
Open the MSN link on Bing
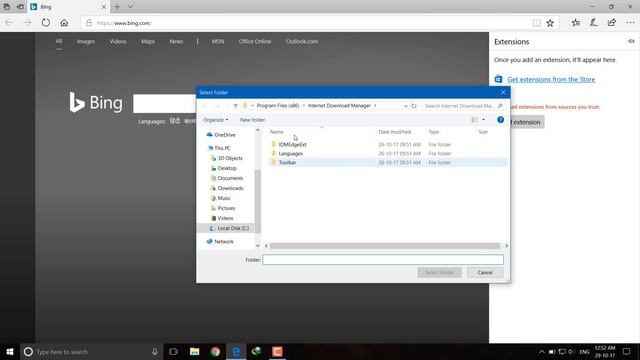tap(218, 41)
